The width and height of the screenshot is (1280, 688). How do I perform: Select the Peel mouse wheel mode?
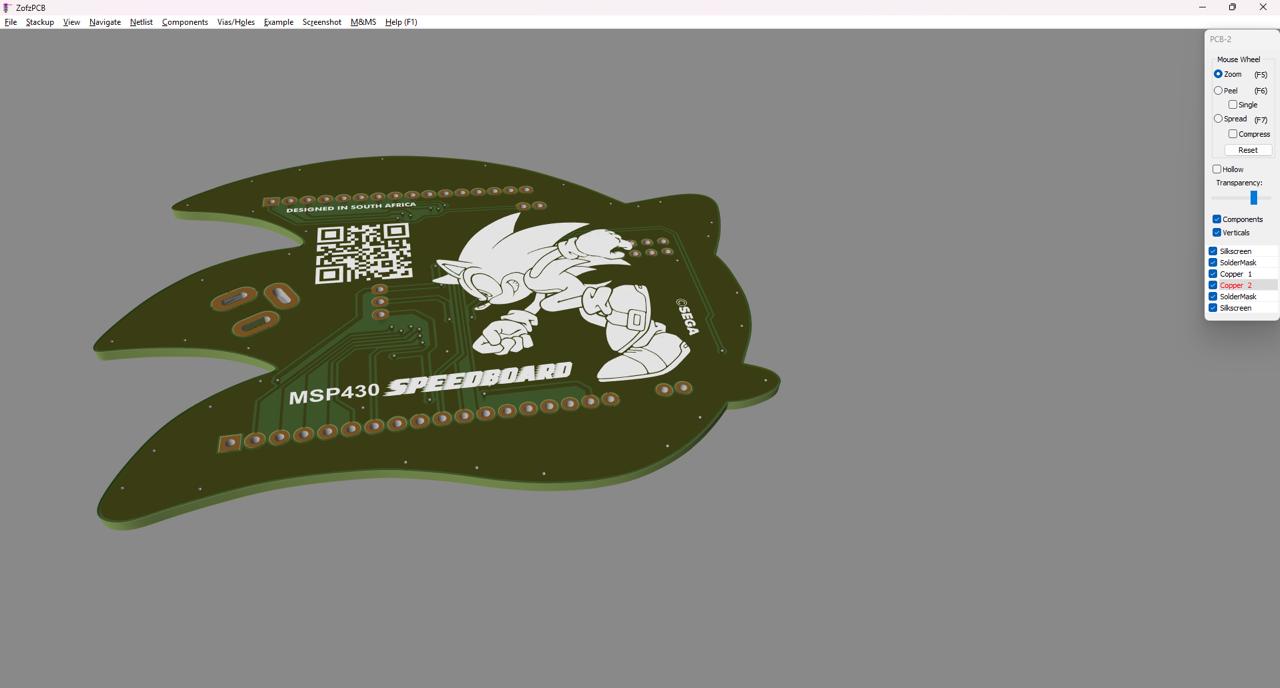tap(1218, 91)
